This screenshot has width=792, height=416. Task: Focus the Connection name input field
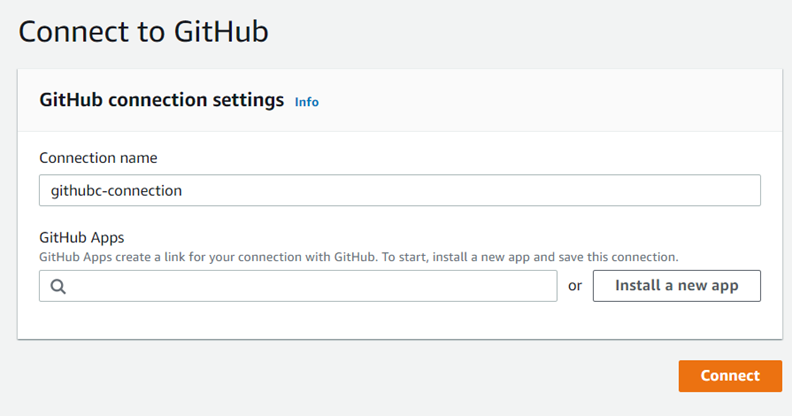pyautogui.click(x=400, y=190)
